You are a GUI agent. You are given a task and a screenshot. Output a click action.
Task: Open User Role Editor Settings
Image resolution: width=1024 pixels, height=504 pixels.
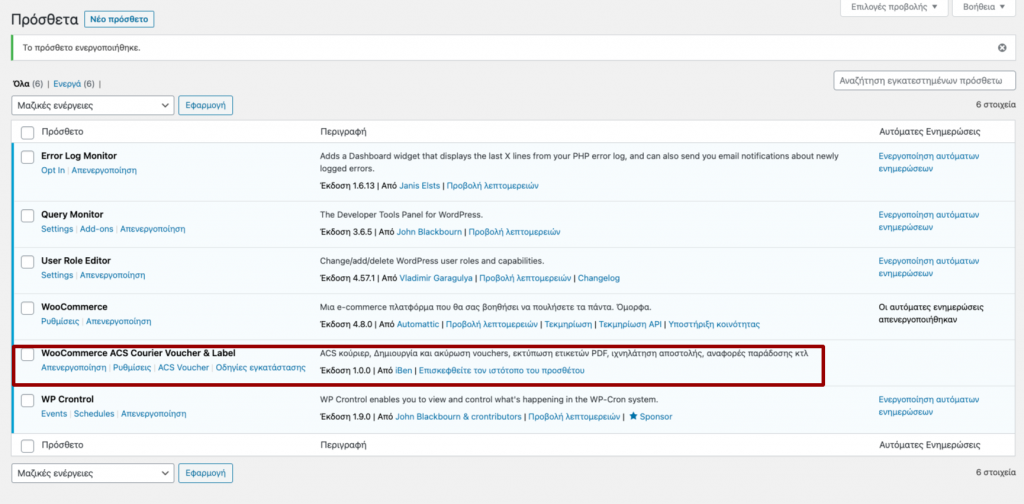point(57,275)
